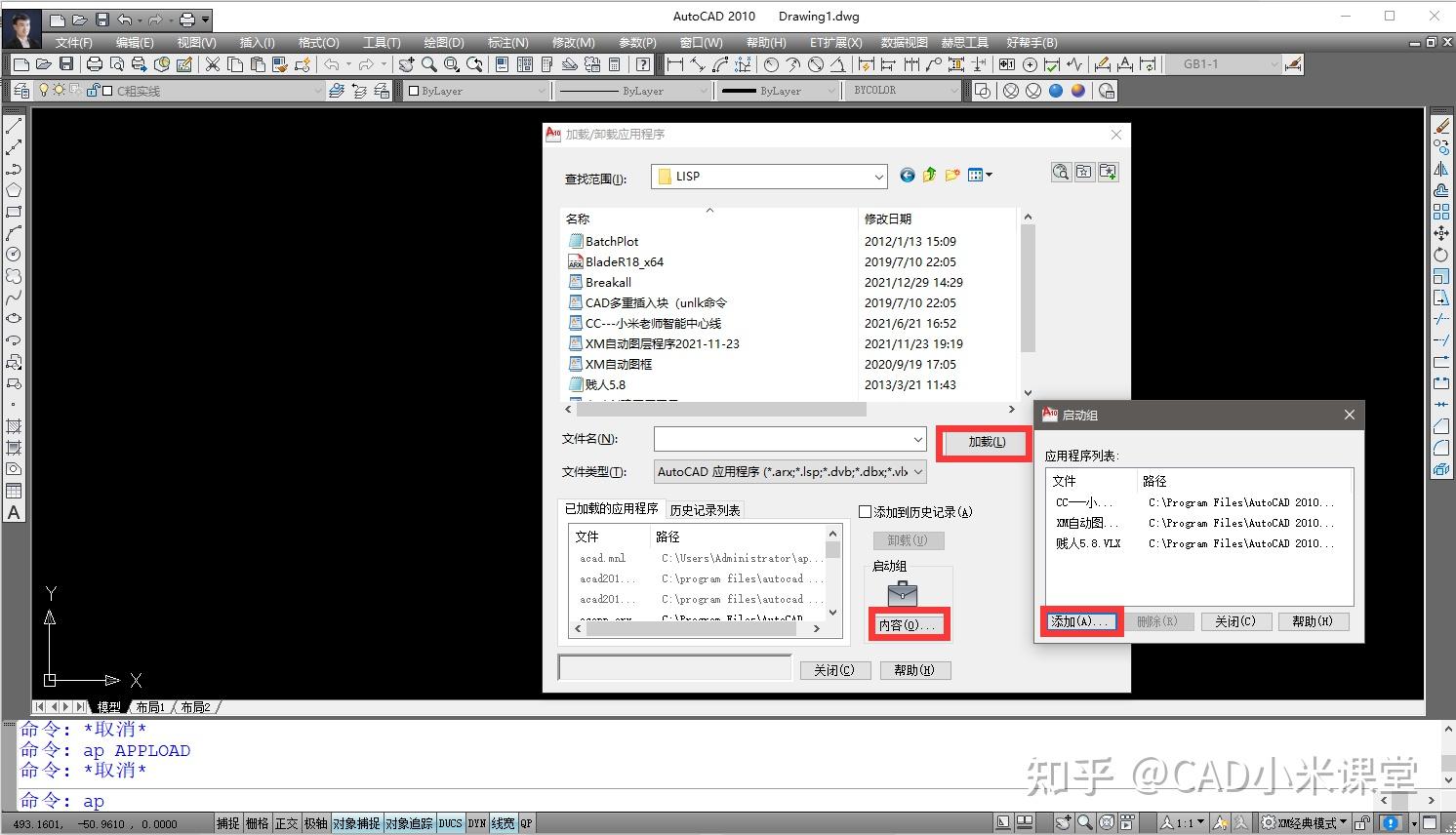Toggle 栅格 grid display in status bar
This screenshot has height=835, width=1456.
258,823
